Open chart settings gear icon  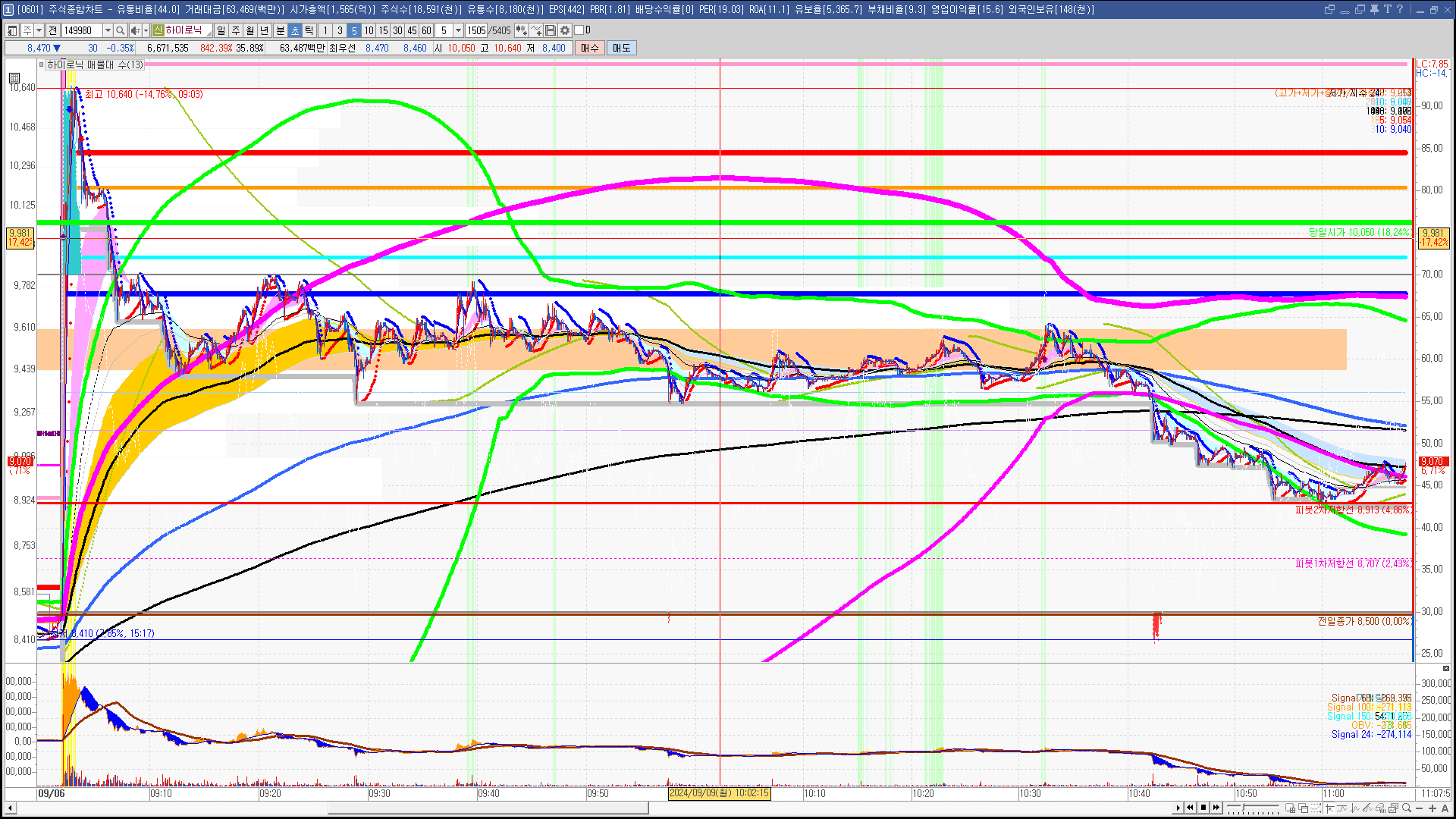point(565,30)
